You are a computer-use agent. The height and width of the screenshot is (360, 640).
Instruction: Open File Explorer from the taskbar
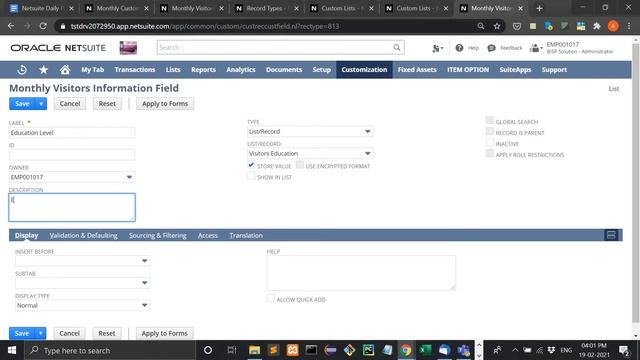coord(254,350)
